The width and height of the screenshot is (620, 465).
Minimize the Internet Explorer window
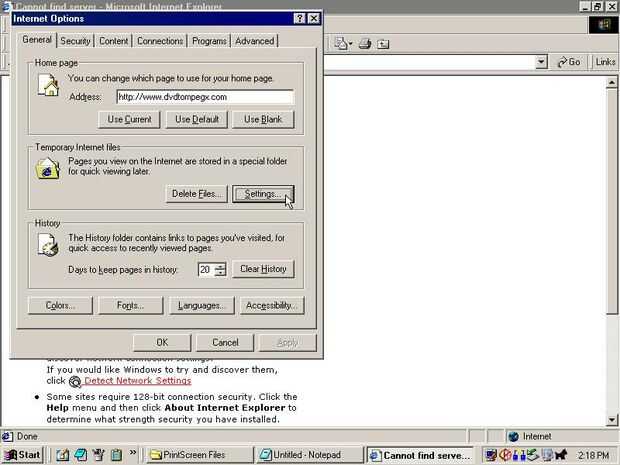click(x=586, y=6)
